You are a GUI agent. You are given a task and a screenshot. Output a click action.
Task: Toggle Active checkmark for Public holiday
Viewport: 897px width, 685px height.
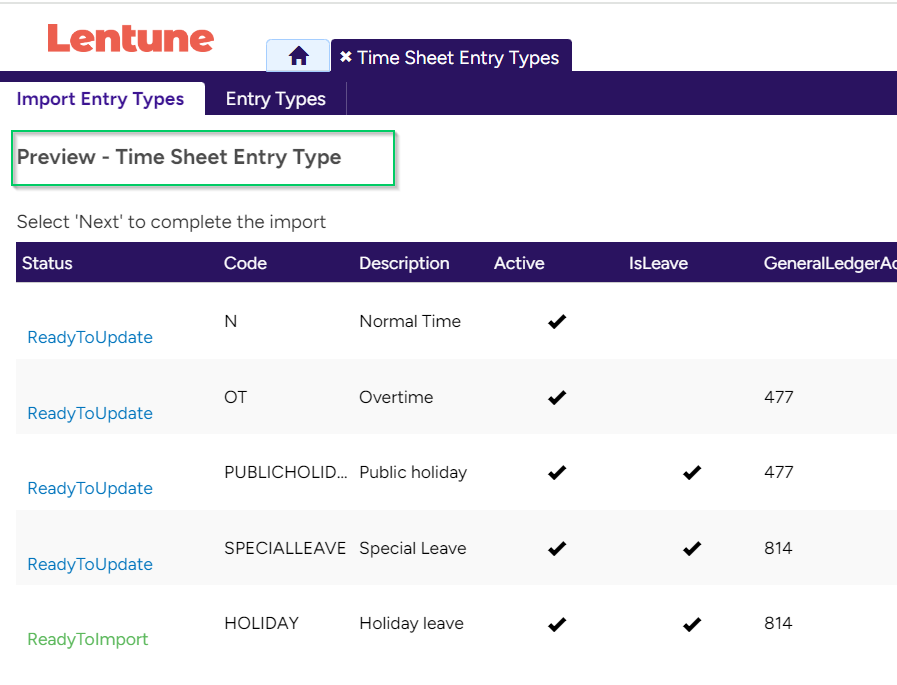click(557, 473)
